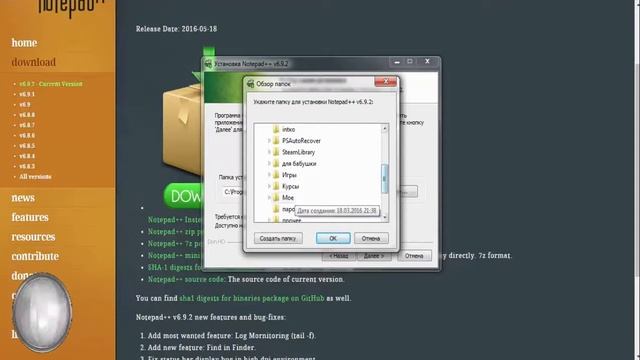Open the v6.8.6 version link

point(27,136)
